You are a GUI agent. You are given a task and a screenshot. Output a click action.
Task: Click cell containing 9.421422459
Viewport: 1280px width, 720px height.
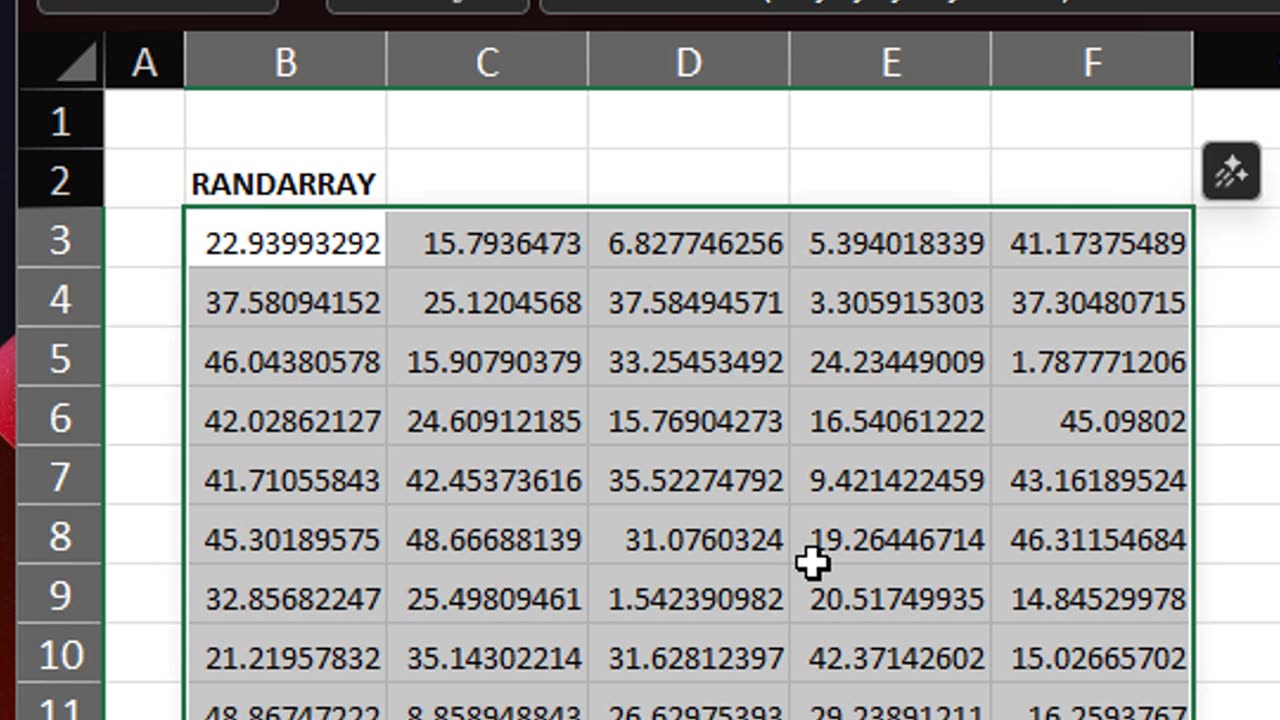(890, 476)
